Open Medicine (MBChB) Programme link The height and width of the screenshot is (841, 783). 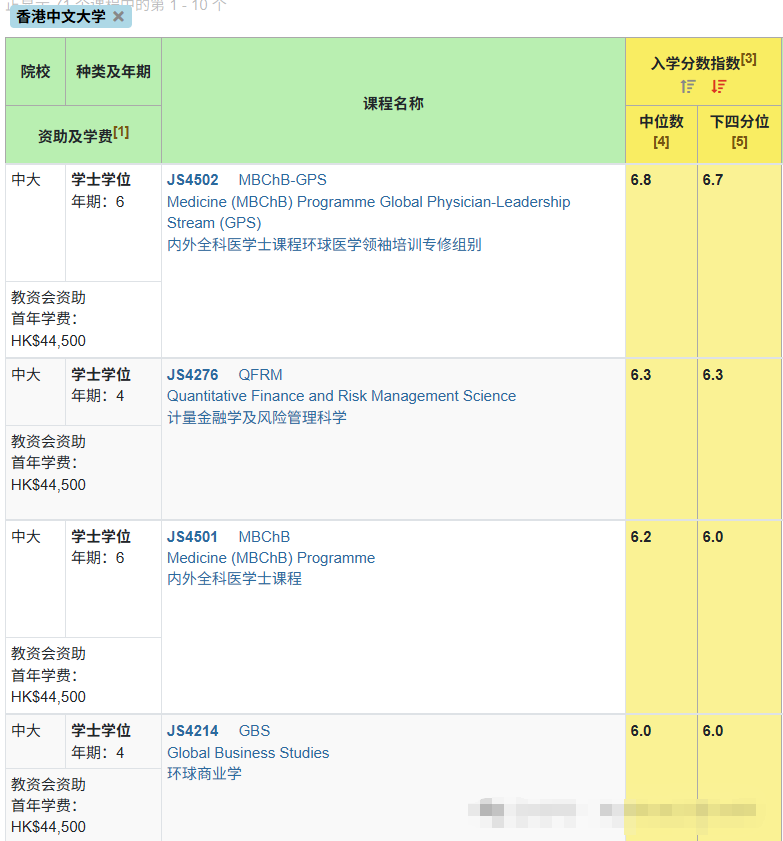tap(271, 558)
